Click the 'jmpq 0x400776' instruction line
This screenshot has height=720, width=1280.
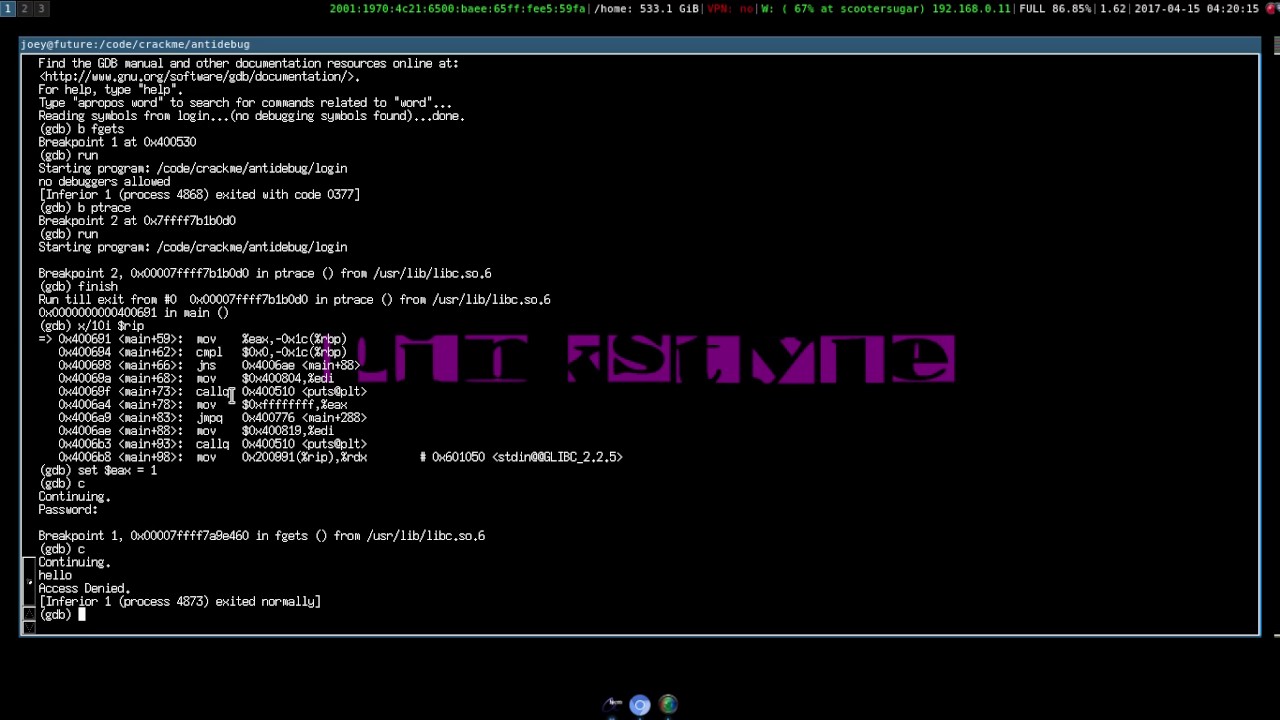click(x=212, y=418)
